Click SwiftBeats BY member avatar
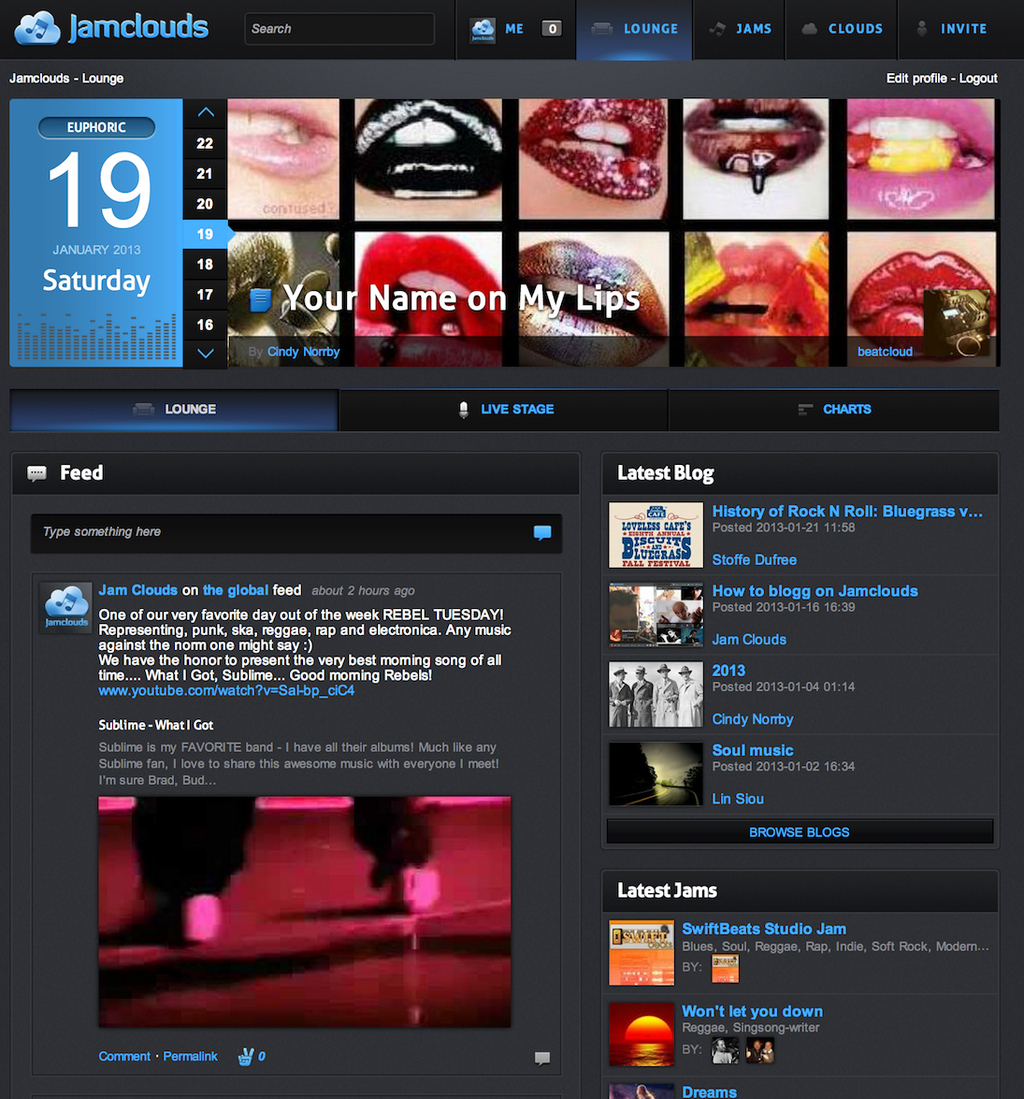 click(725, 969)
